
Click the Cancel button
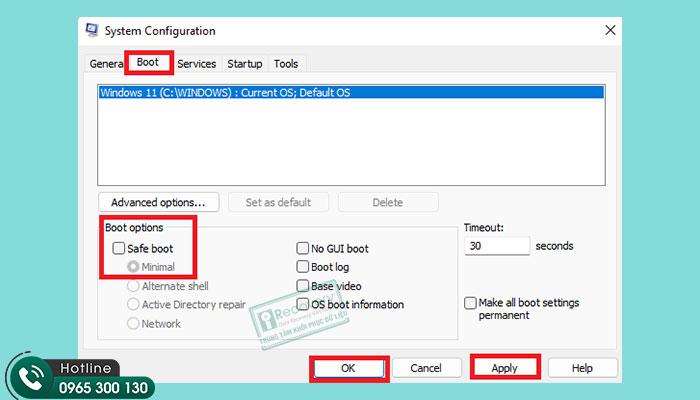[x=426, y=368]
